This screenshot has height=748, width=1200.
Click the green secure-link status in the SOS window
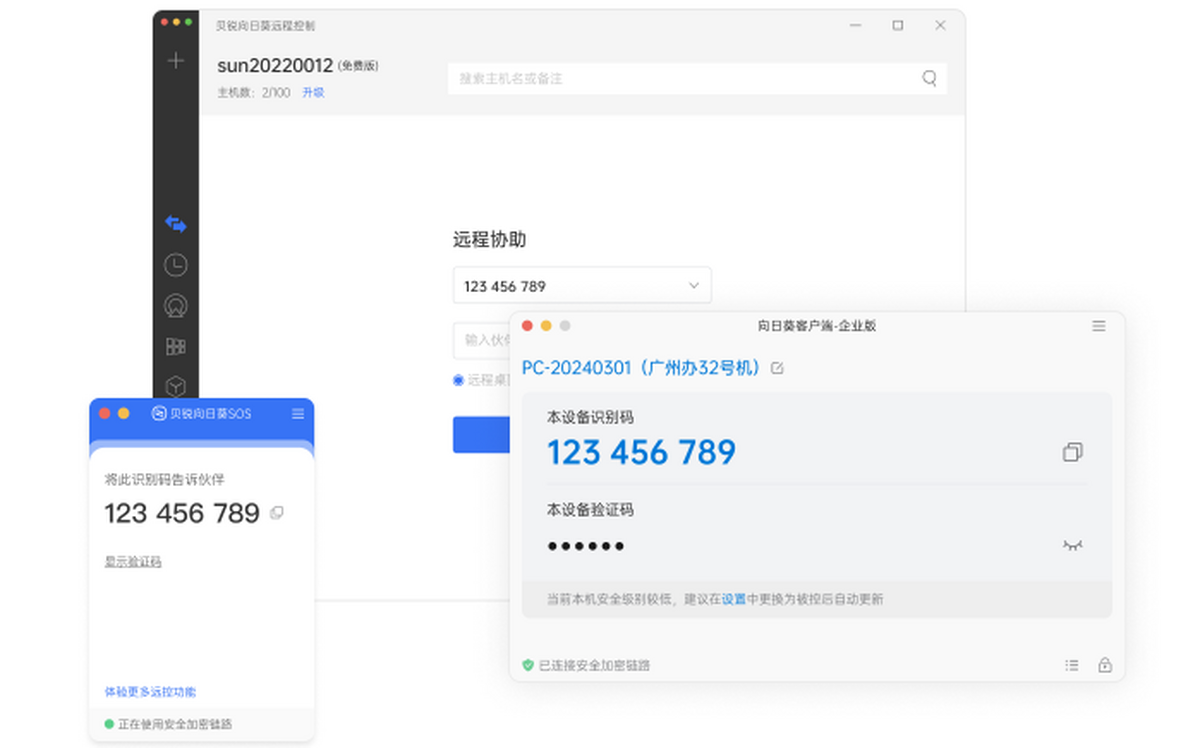[168, 723]
